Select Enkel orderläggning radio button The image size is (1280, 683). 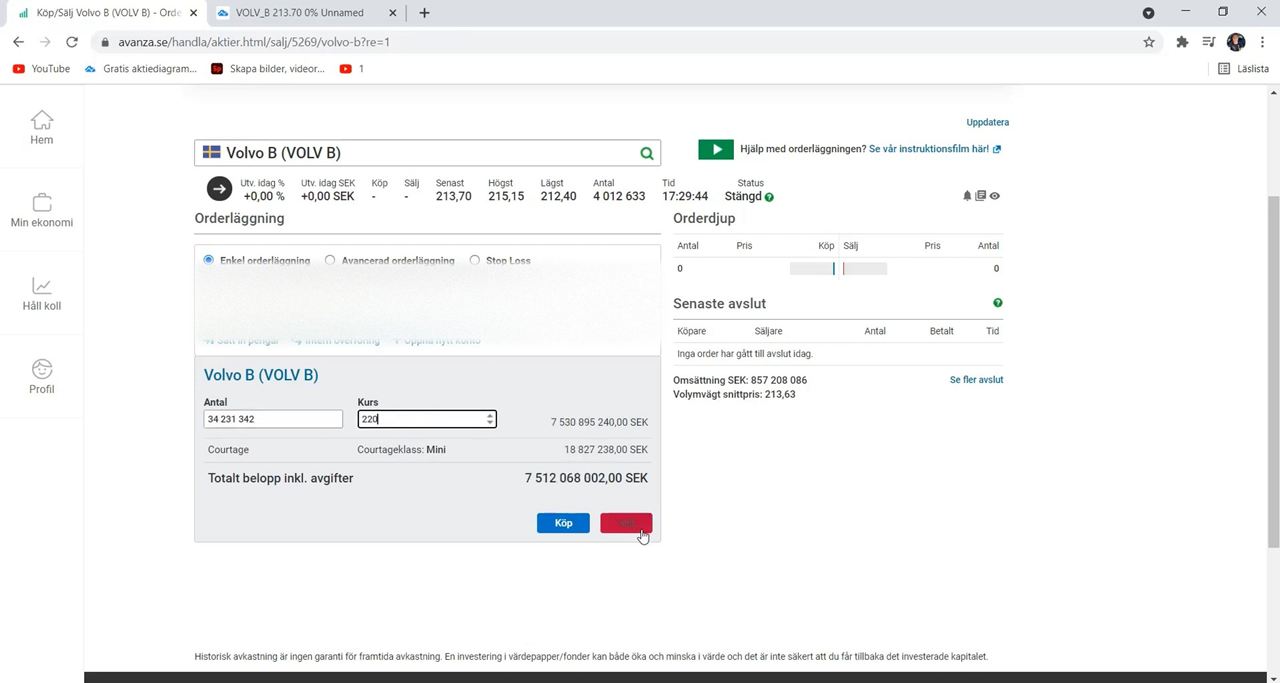[x=209, y=260]
